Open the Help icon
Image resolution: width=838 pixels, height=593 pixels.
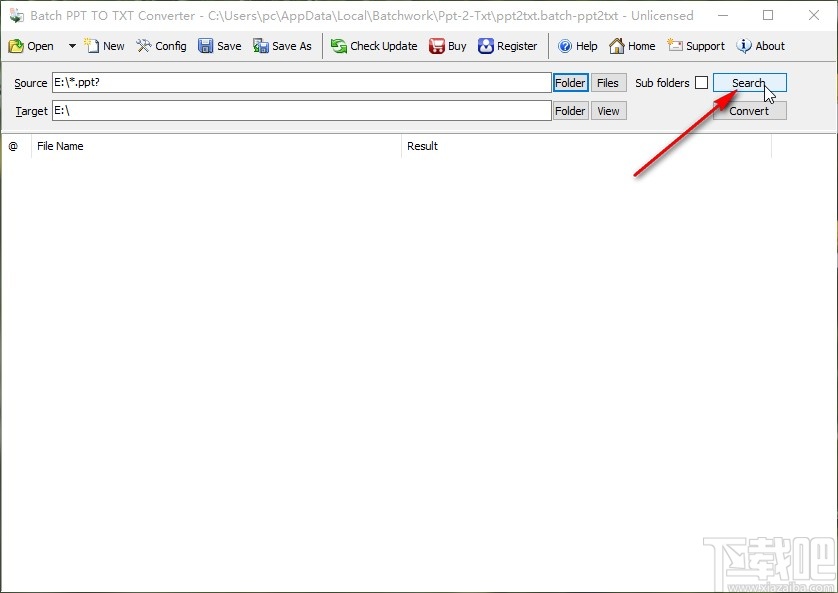(577, 46)
